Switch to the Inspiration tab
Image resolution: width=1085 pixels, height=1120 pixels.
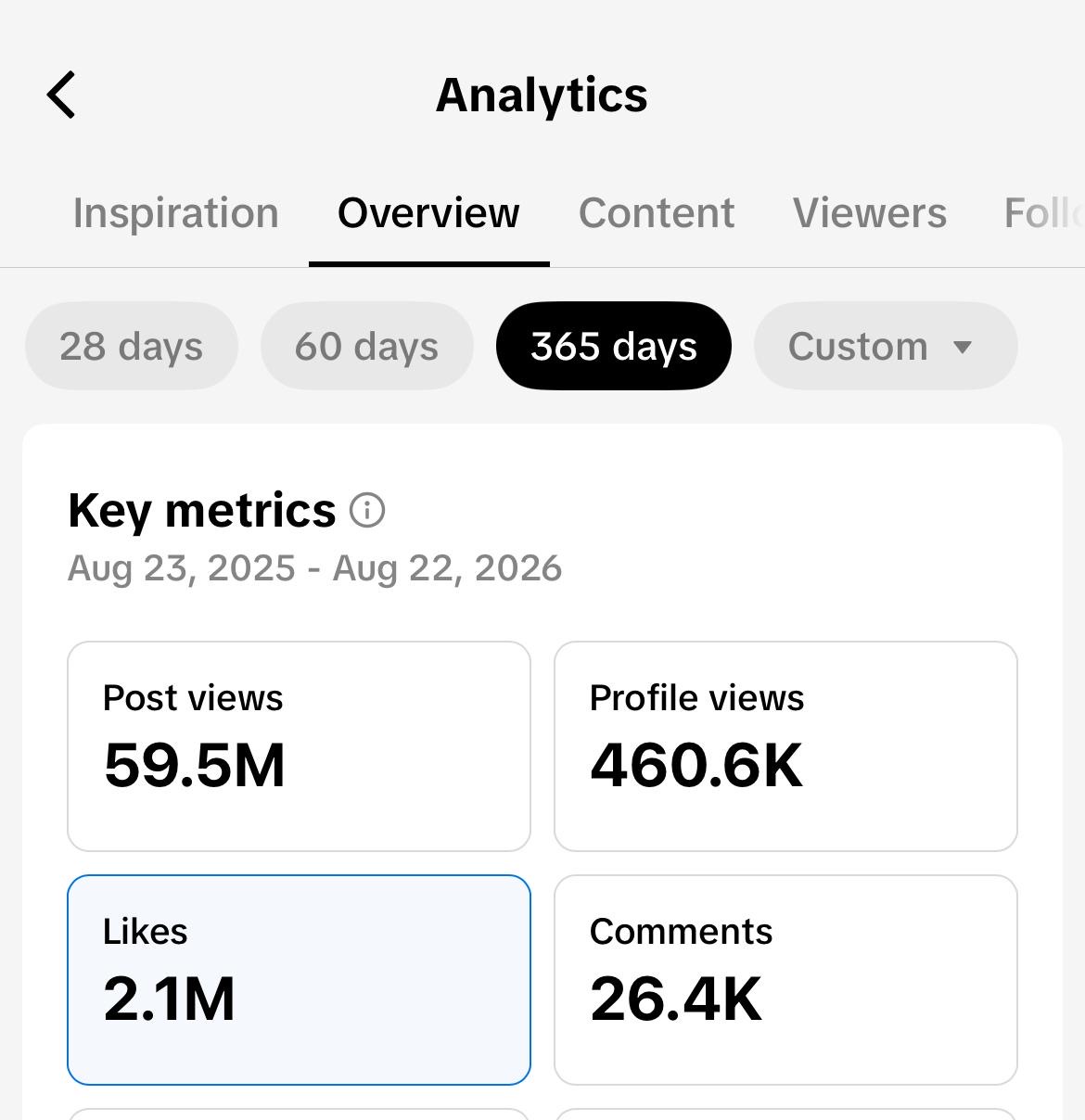[176, 213]
